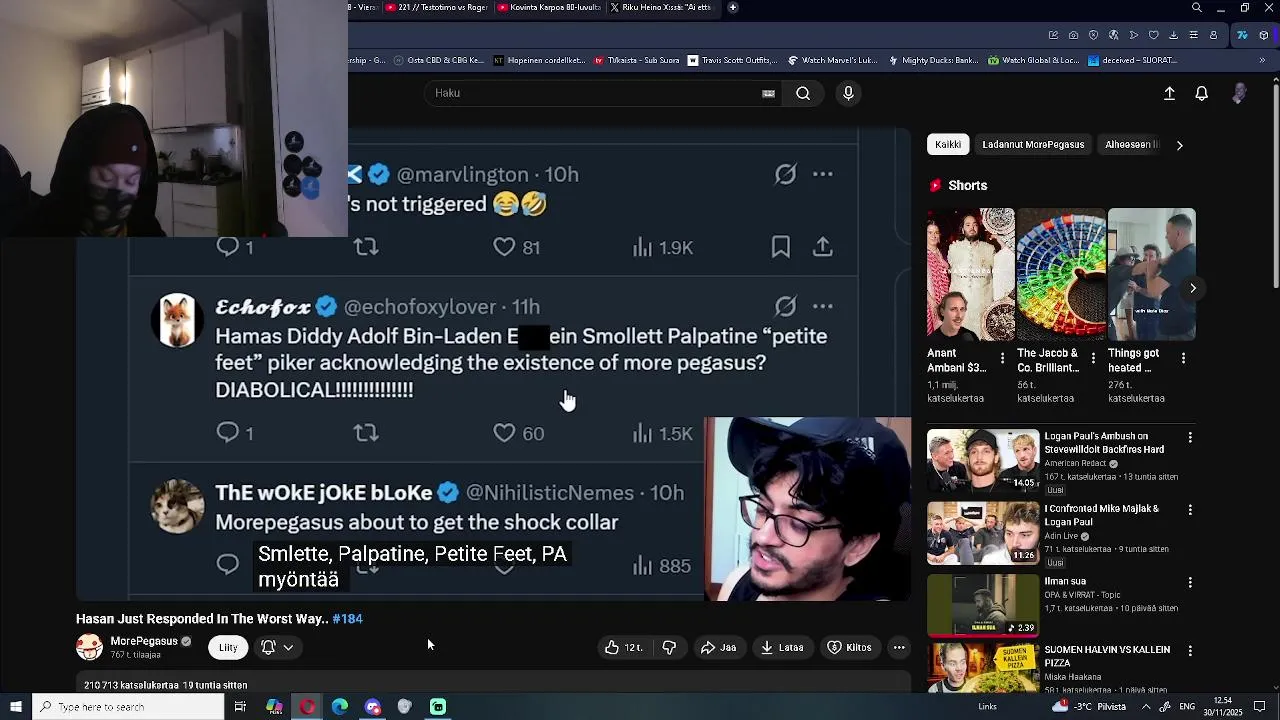Click the search-tabs magnifier in title bar
The image size is (1280, 720).
click(1196, 8)
